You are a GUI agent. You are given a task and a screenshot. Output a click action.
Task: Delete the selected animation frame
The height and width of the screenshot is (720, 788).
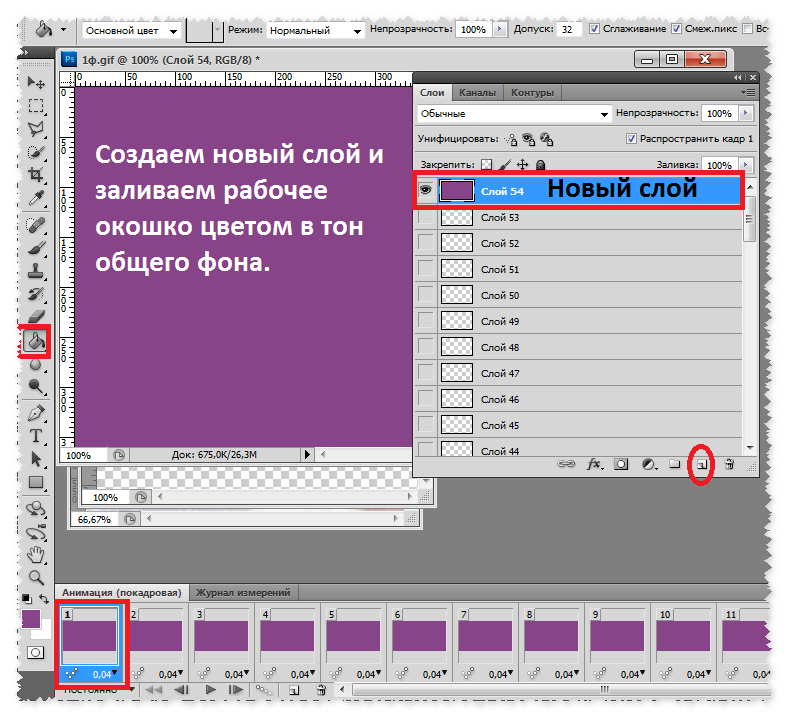coord(321,690)
